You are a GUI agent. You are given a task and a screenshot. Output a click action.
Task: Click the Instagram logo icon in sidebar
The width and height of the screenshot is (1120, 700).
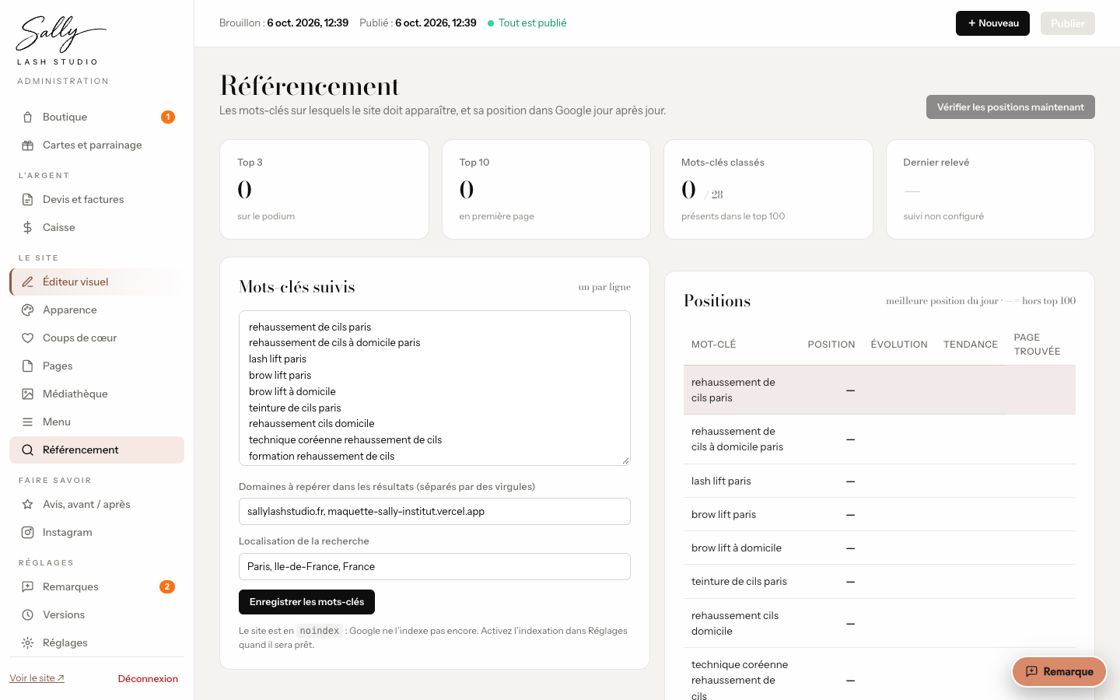(x=27, y=532)
